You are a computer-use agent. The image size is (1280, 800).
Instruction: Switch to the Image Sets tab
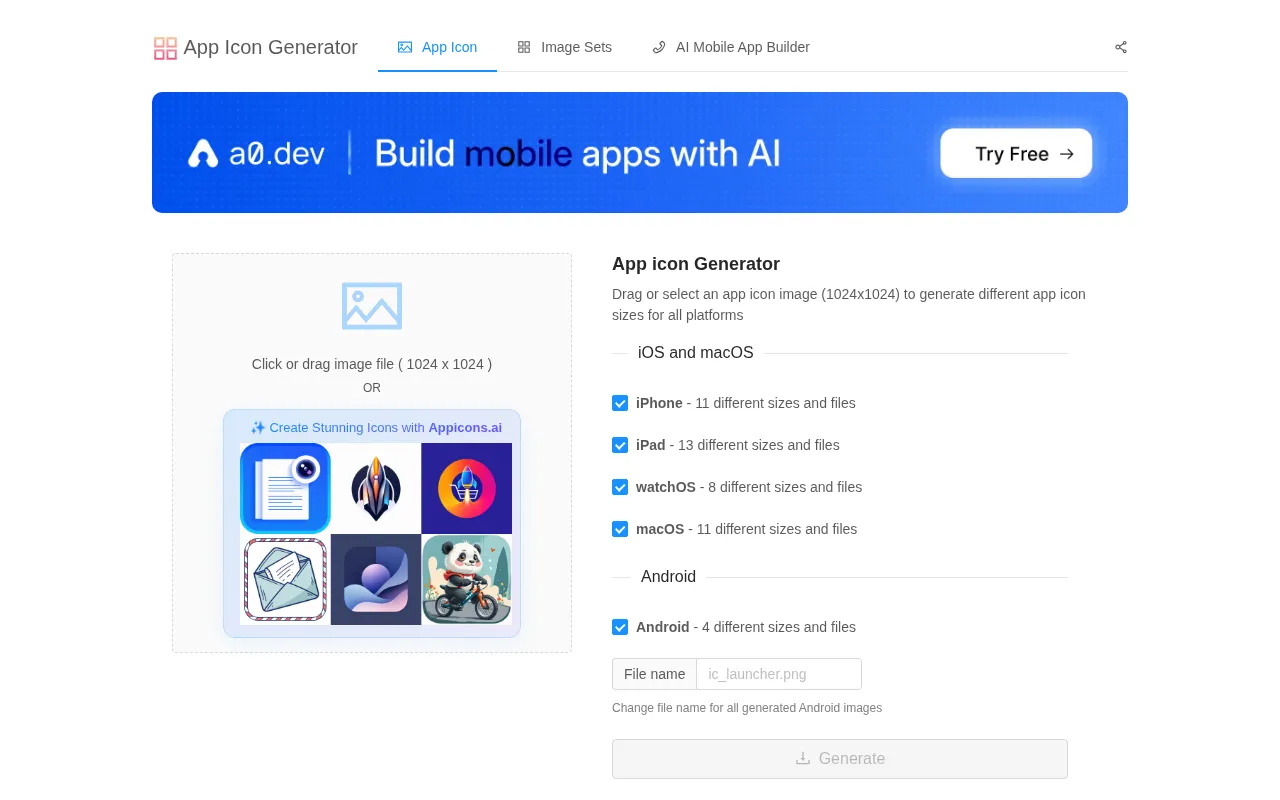pos(564,47)
